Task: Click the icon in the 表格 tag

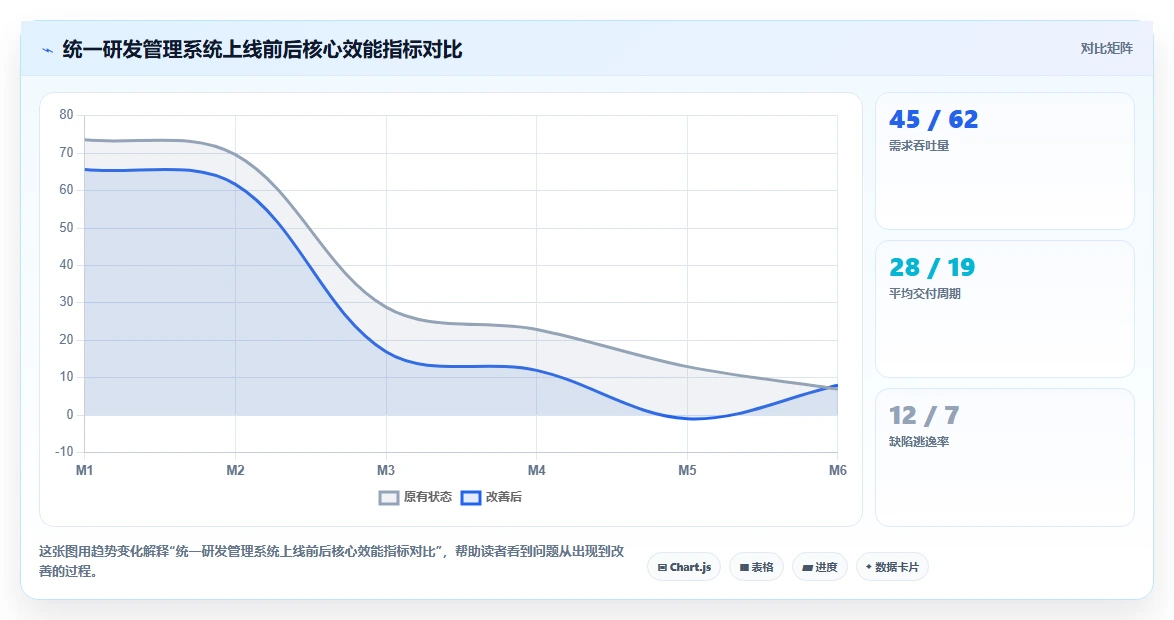Action: (744, 568)
